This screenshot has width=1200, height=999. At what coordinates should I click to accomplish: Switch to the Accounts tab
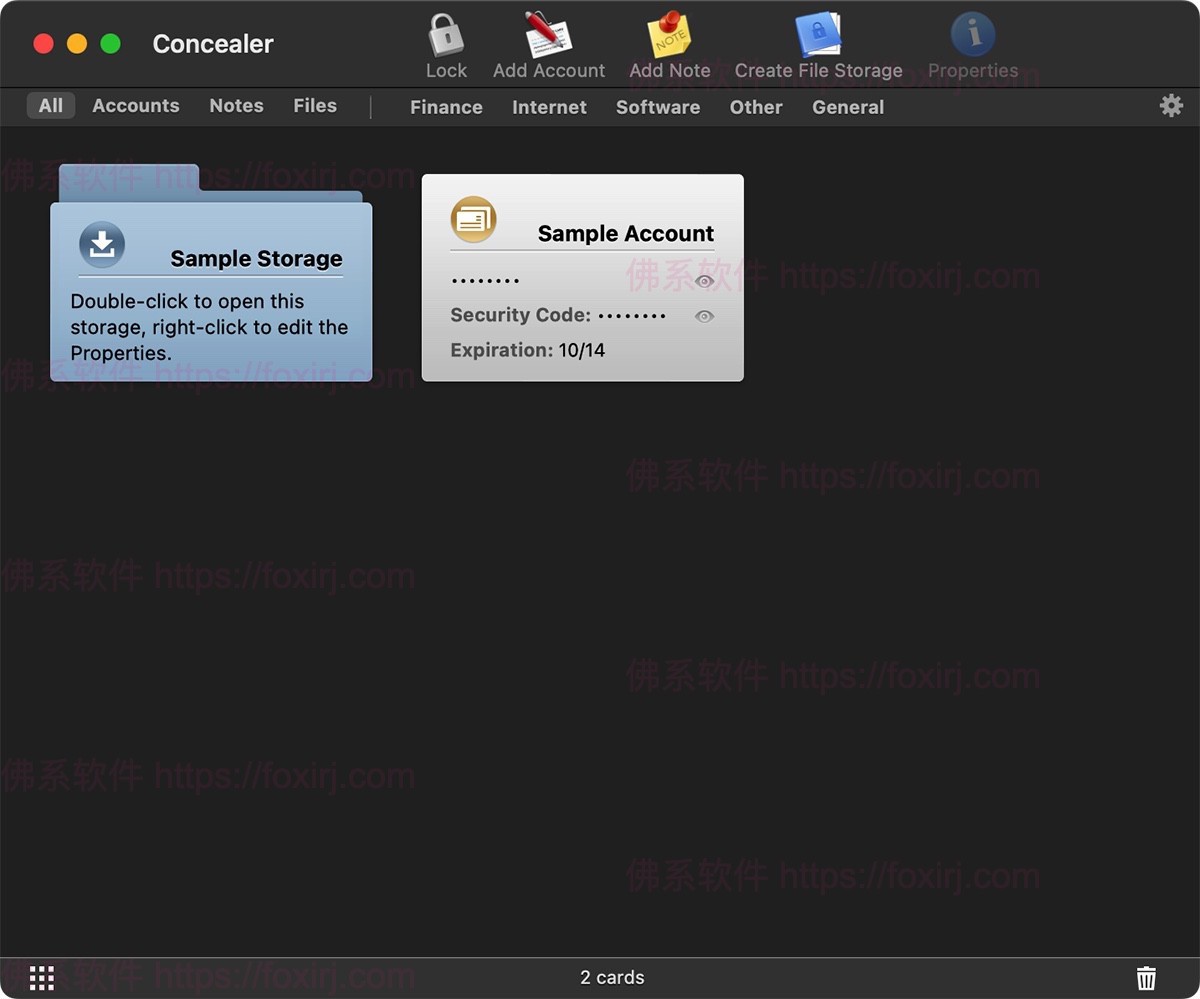click(136, 105)
